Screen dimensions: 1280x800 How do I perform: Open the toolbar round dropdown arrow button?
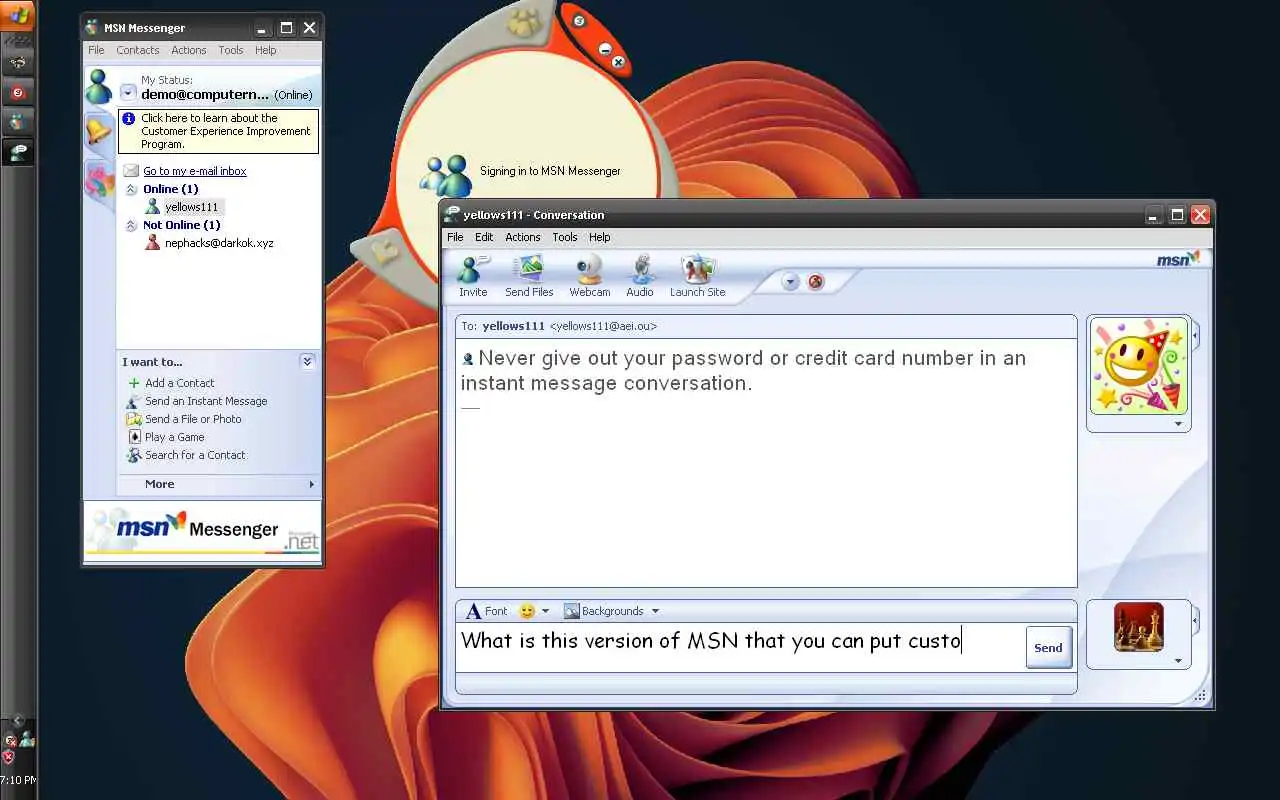(x=790, y=282)
